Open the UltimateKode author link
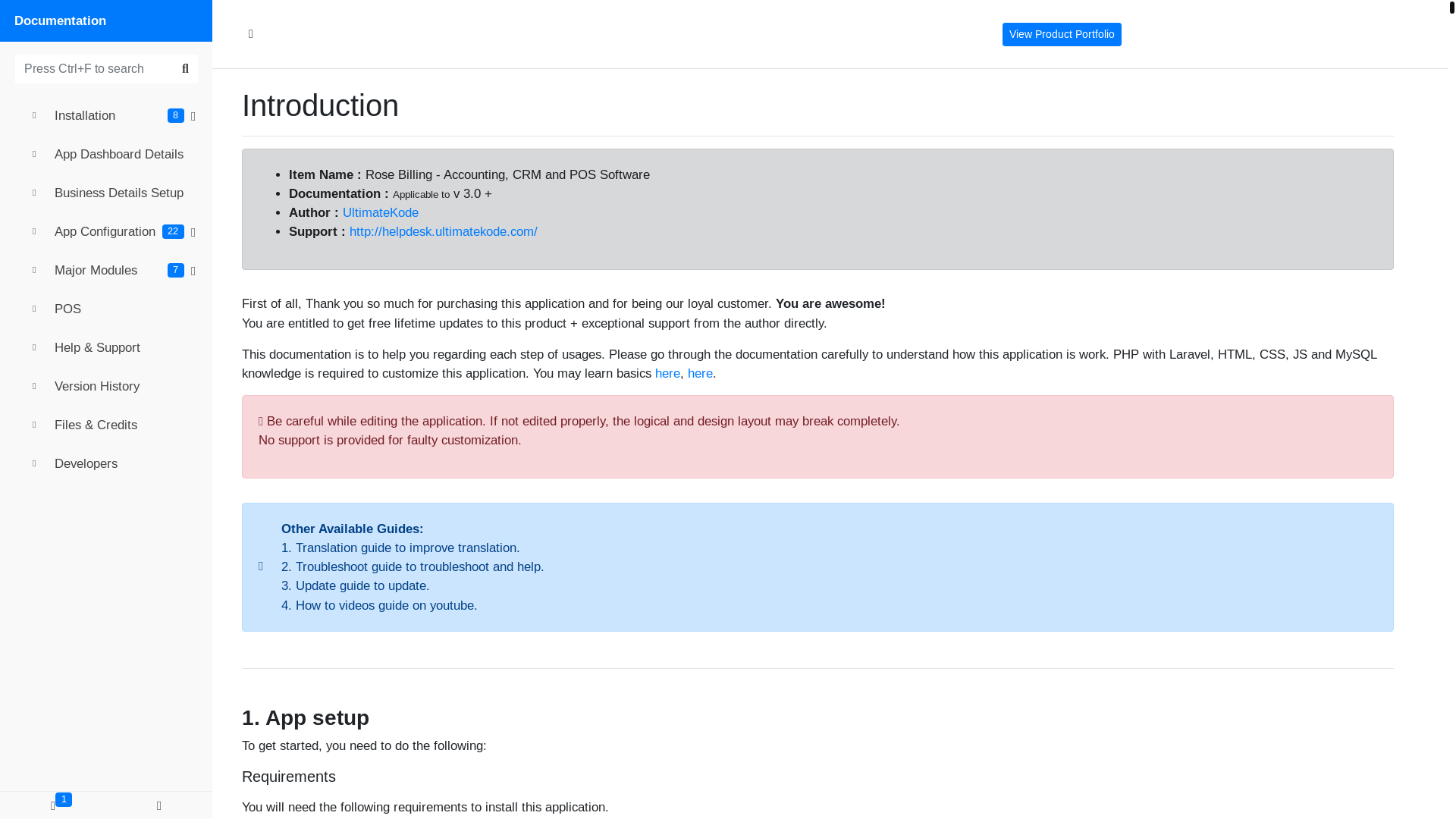 click(x=381, y=213)
